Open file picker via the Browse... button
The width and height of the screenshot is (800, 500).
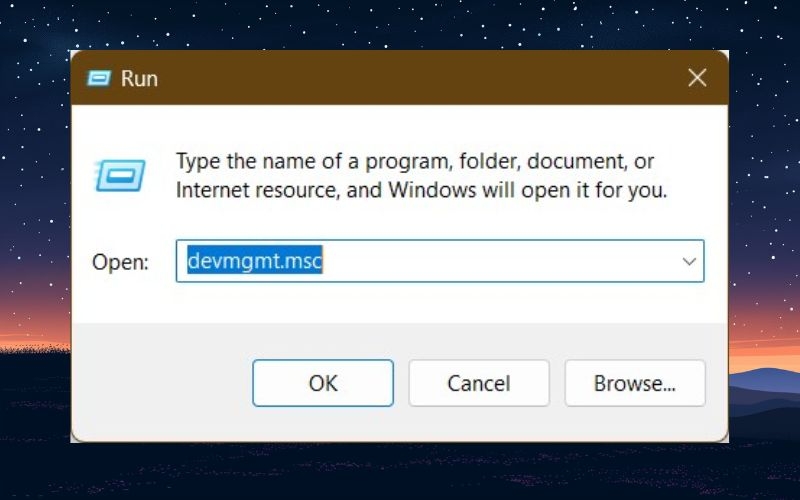click(635, 383)
